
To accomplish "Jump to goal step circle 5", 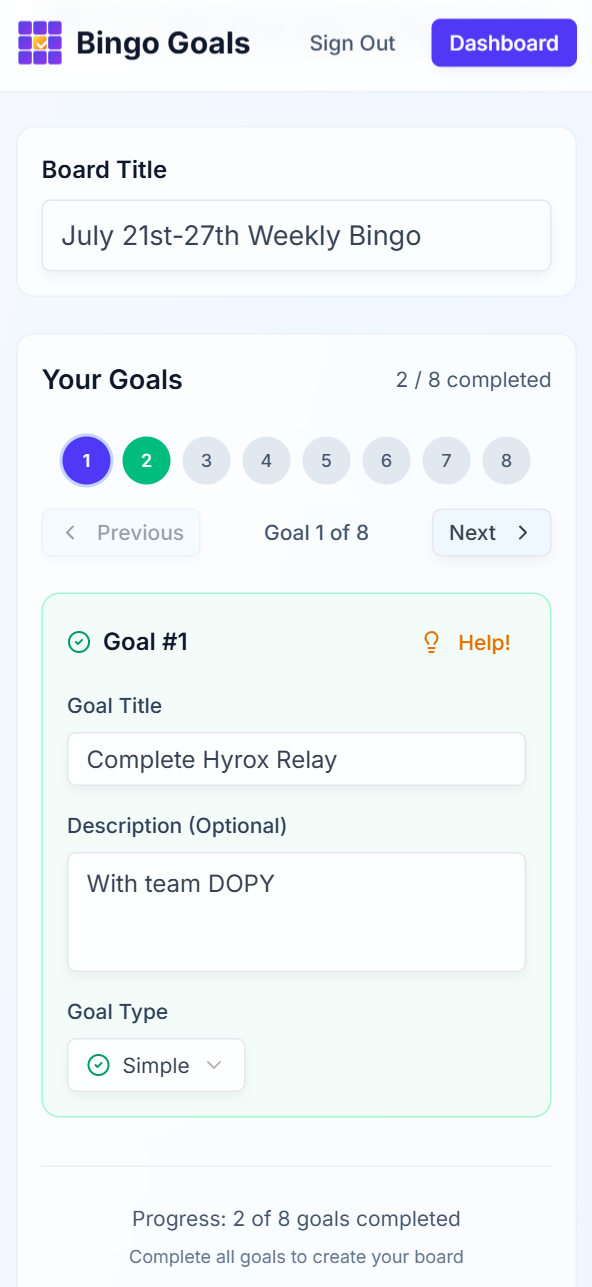I will (327, 461).
